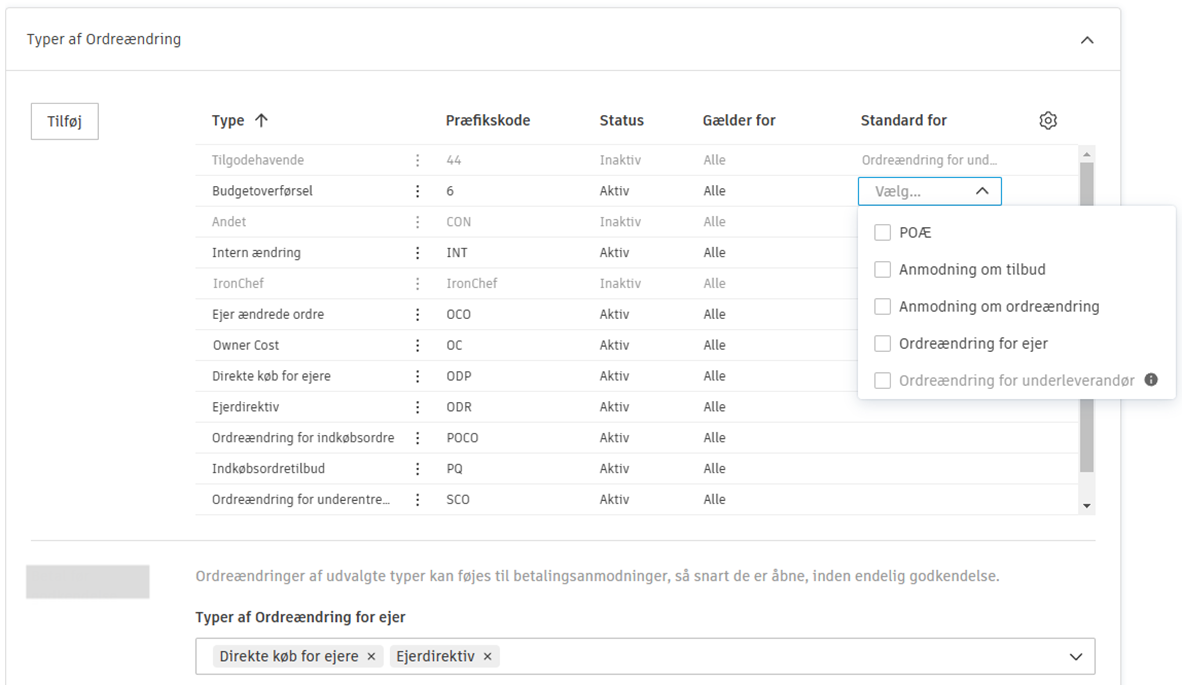Tick Ordreændring for ejer checkbox

(882, 344)
